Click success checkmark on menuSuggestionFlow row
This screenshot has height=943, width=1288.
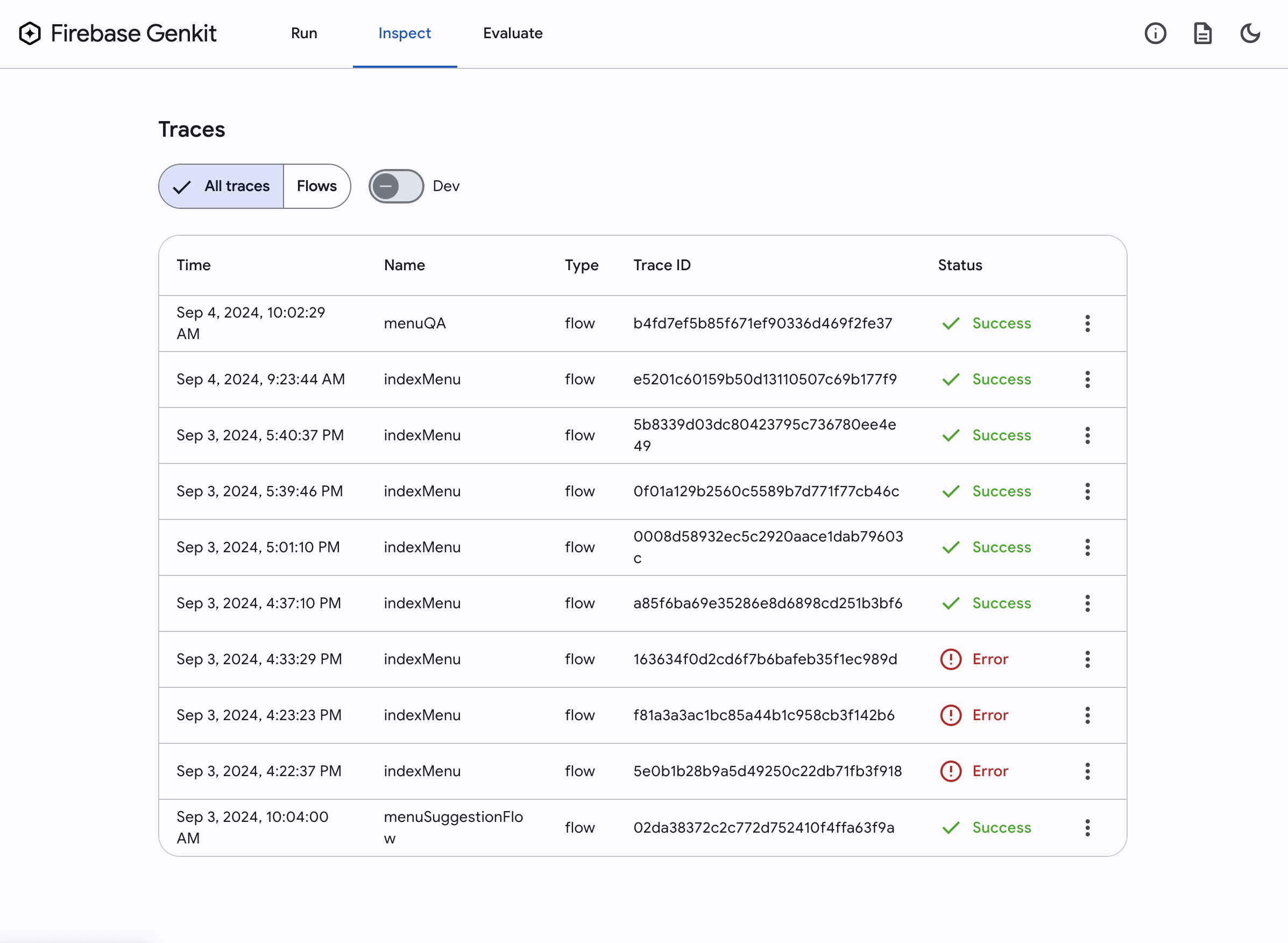(950, 827)
